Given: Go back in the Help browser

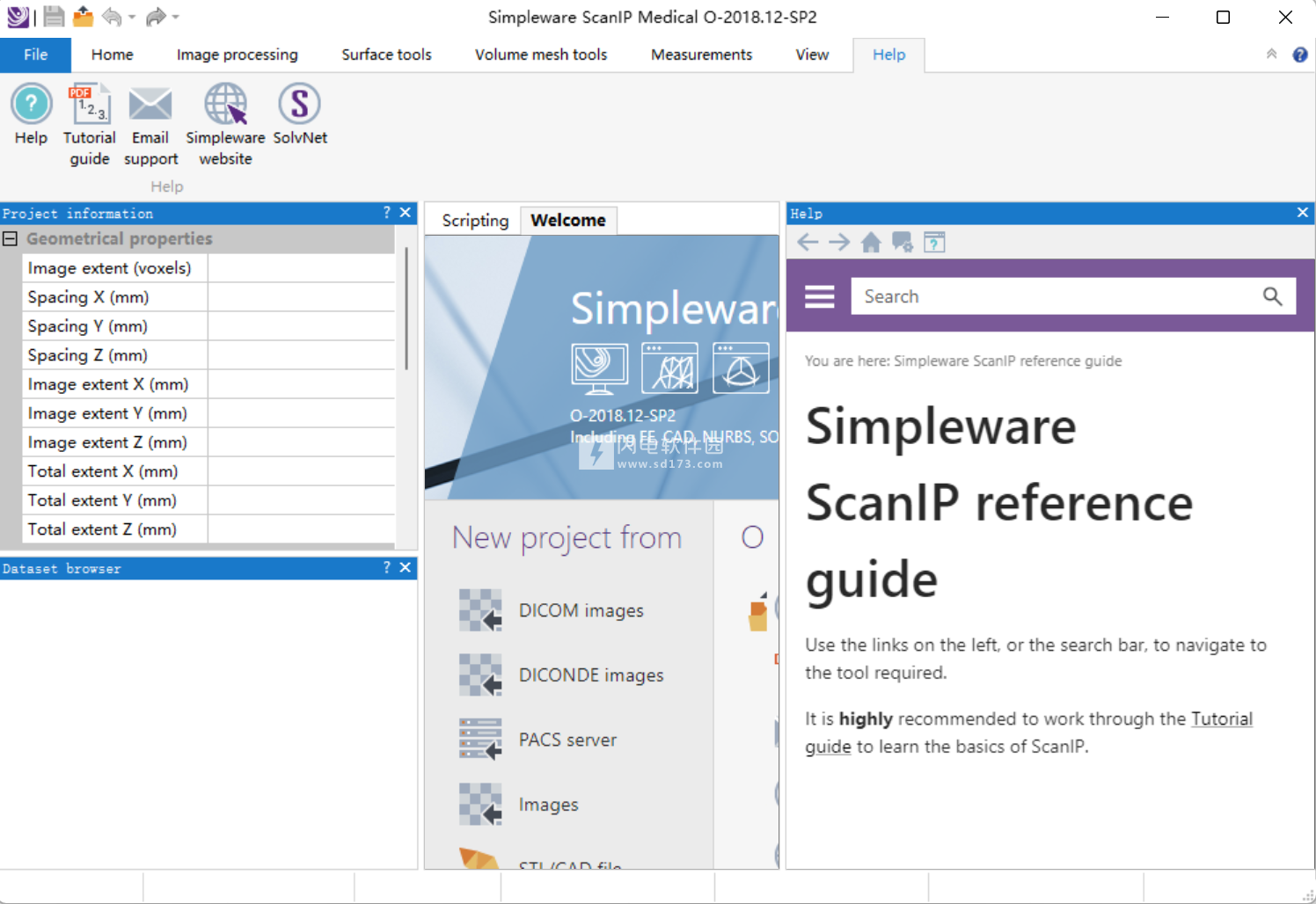Looking at the screenshot, I should click(808, 242).
